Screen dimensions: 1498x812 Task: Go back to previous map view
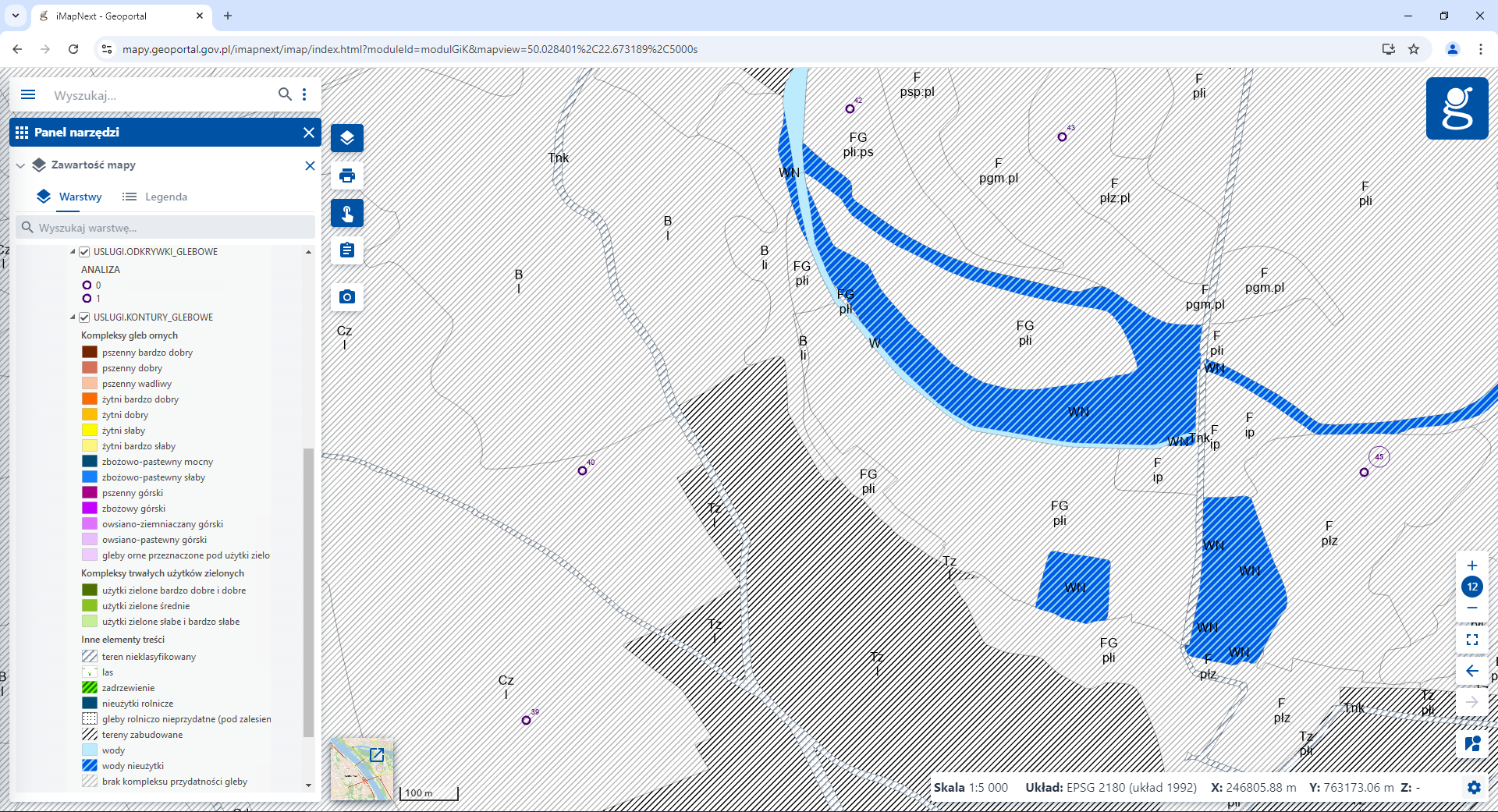click(x=1472, y=671)
